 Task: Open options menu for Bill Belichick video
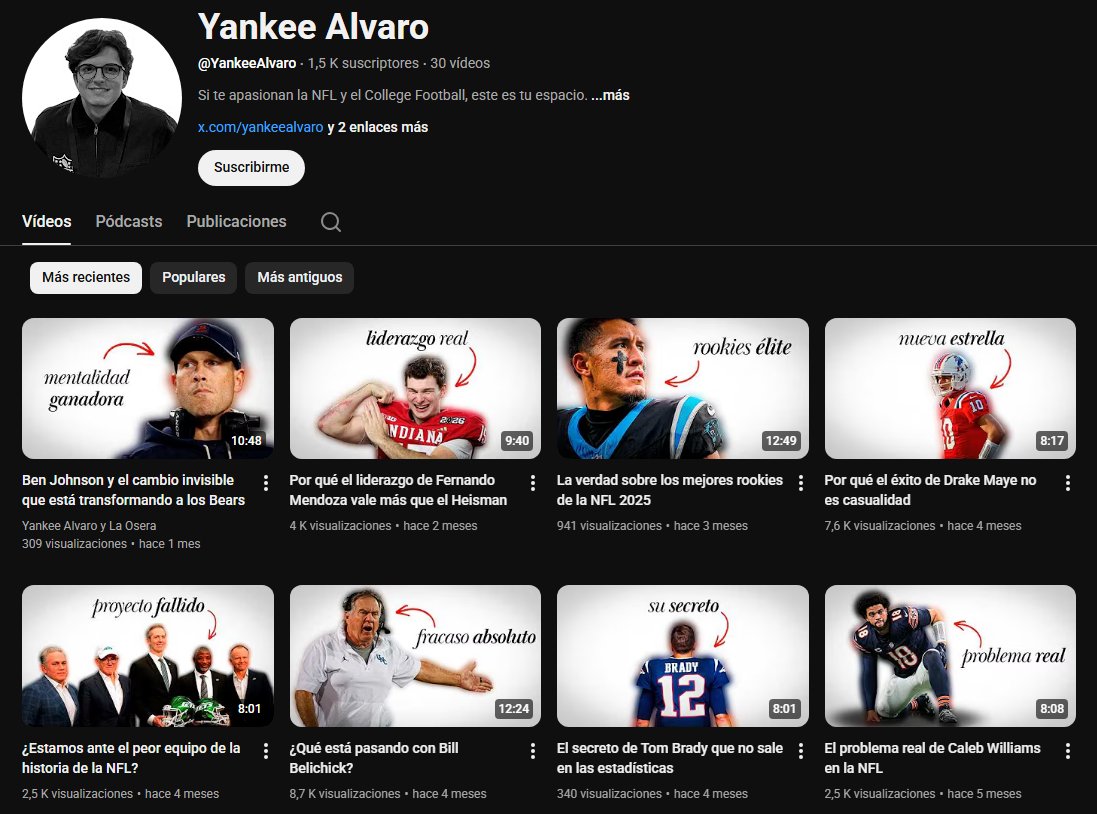click(533, 751)
